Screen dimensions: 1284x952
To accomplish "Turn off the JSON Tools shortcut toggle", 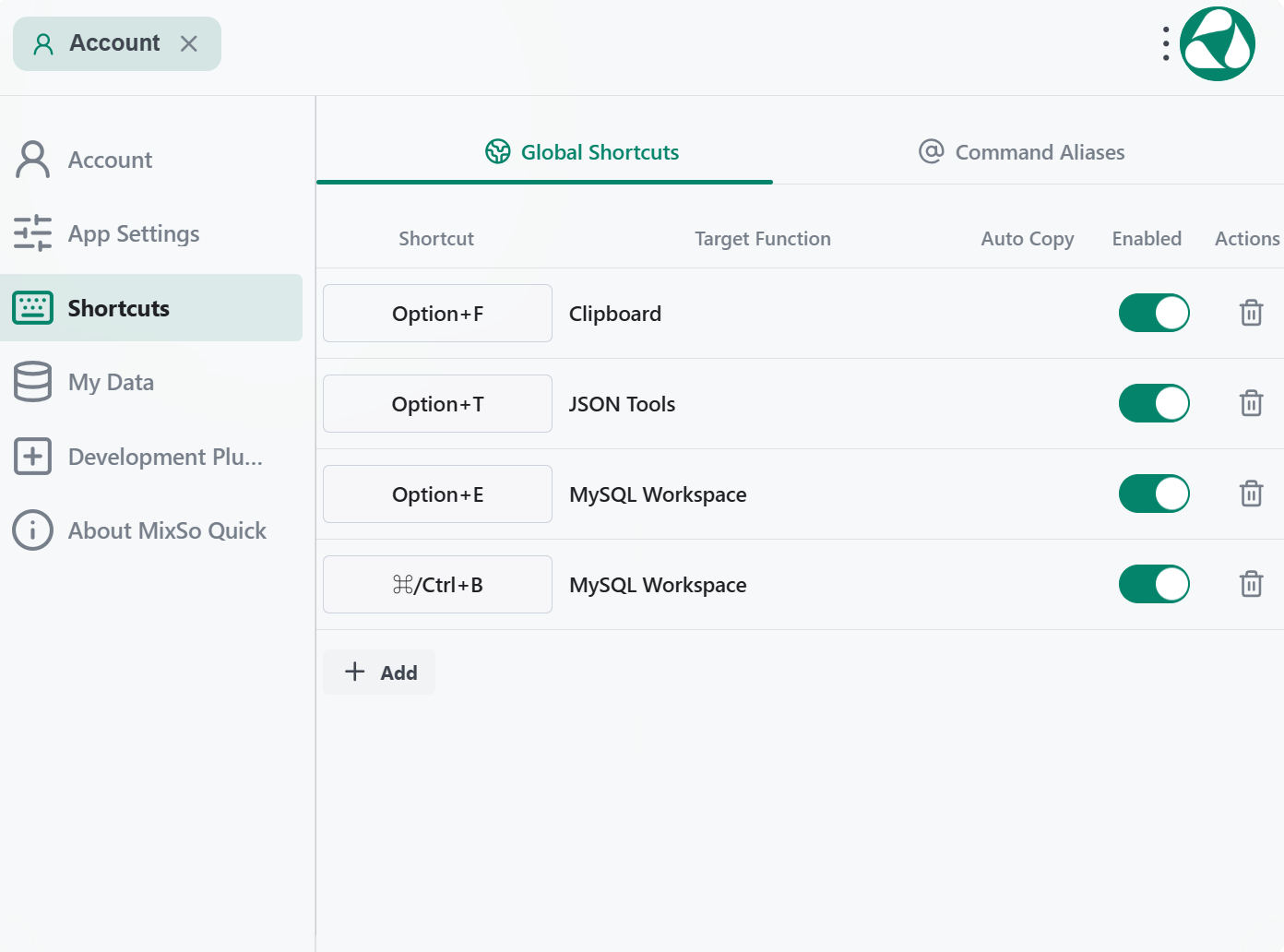I will [1154, 403].
